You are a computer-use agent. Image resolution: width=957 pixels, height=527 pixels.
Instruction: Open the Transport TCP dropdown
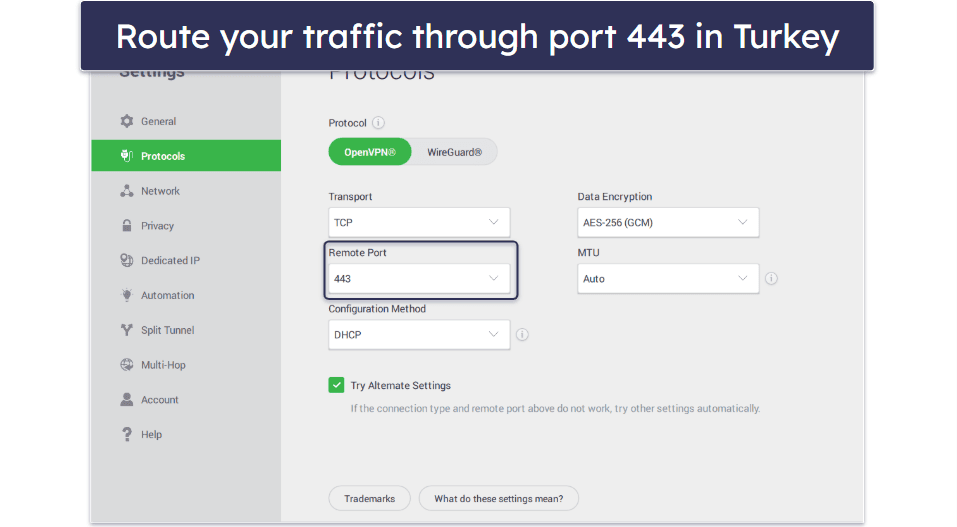419,222
